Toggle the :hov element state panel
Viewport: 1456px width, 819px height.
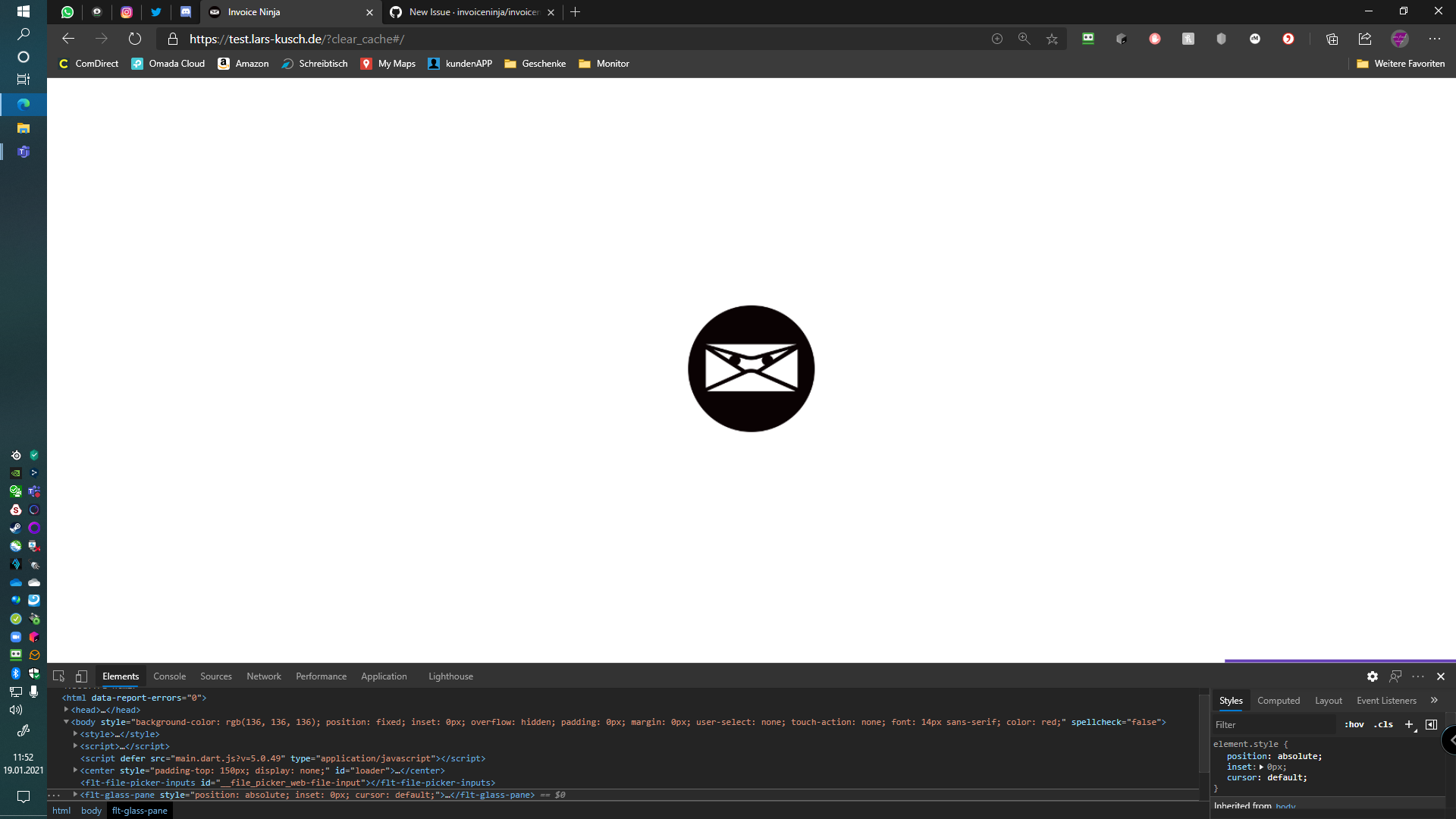coord(1354,724)
